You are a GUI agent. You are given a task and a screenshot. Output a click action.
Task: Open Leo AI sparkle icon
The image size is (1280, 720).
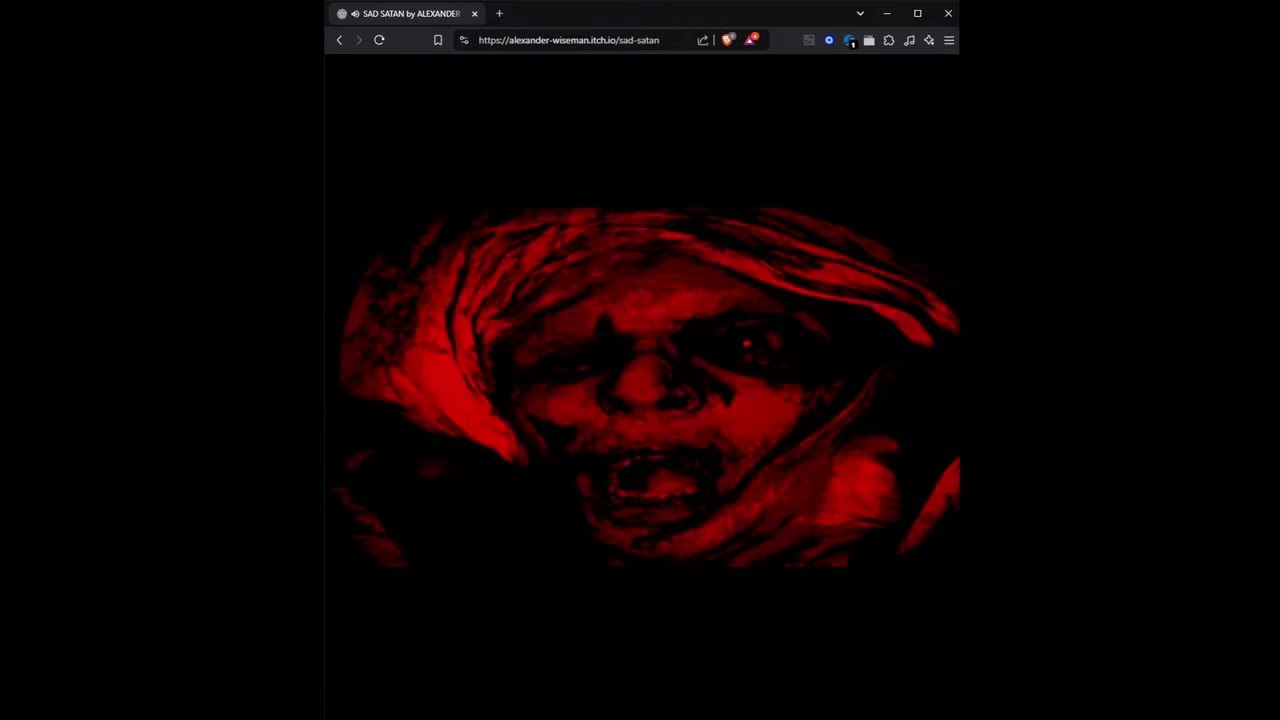(x=929, y=40)
